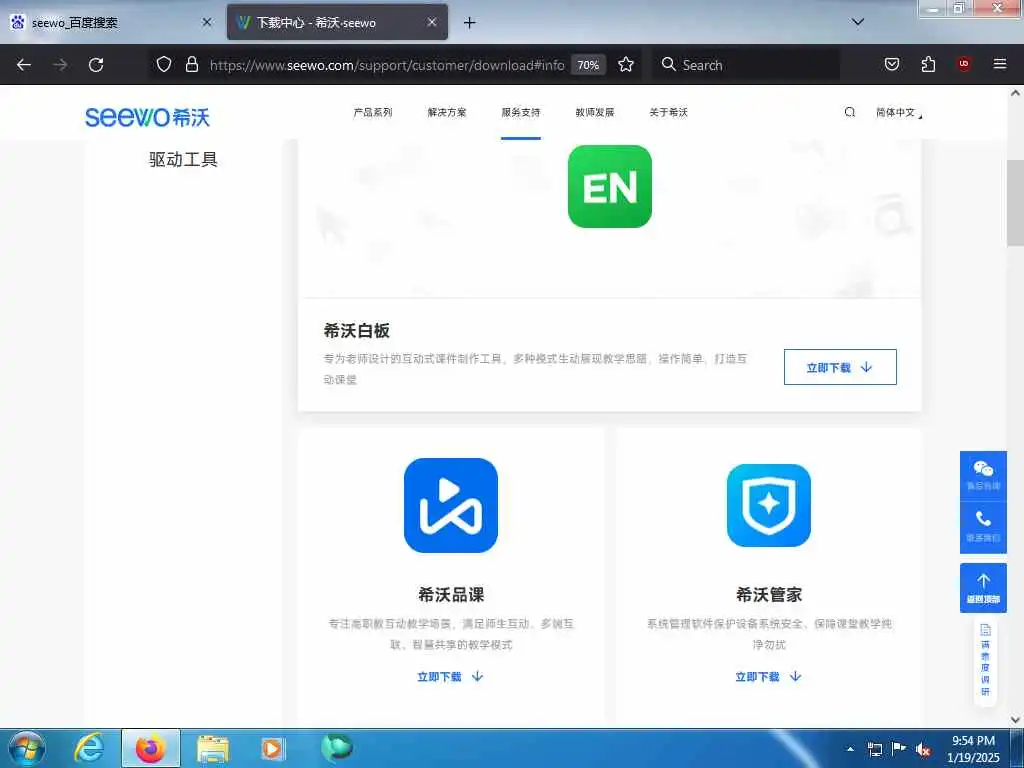1024x768 pixels.
Task: Click the site security padlock icon
Action: [x=191, y=65]
